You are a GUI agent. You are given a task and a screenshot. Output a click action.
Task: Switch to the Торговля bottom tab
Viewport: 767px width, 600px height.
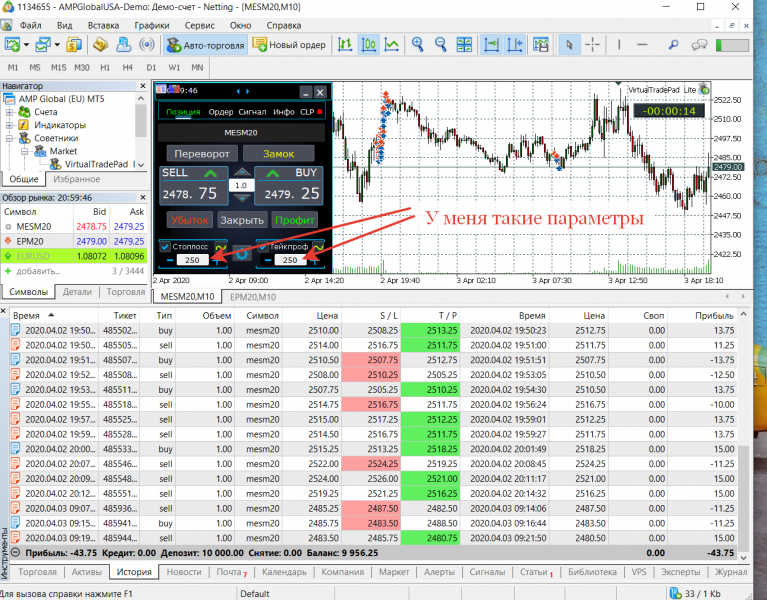point(37,572)
